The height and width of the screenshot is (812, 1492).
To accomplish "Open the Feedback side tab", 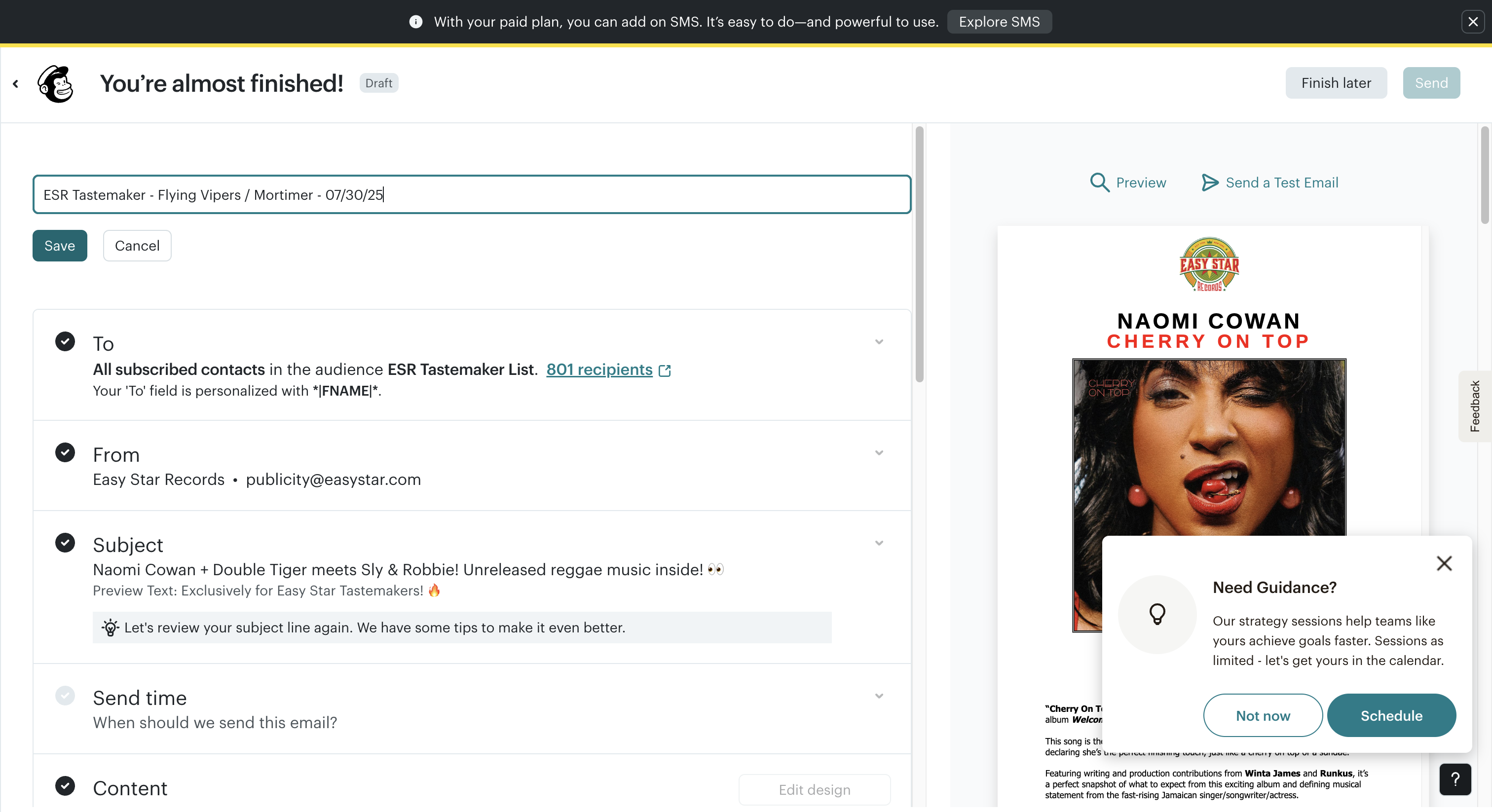I will coord(1475,406).
